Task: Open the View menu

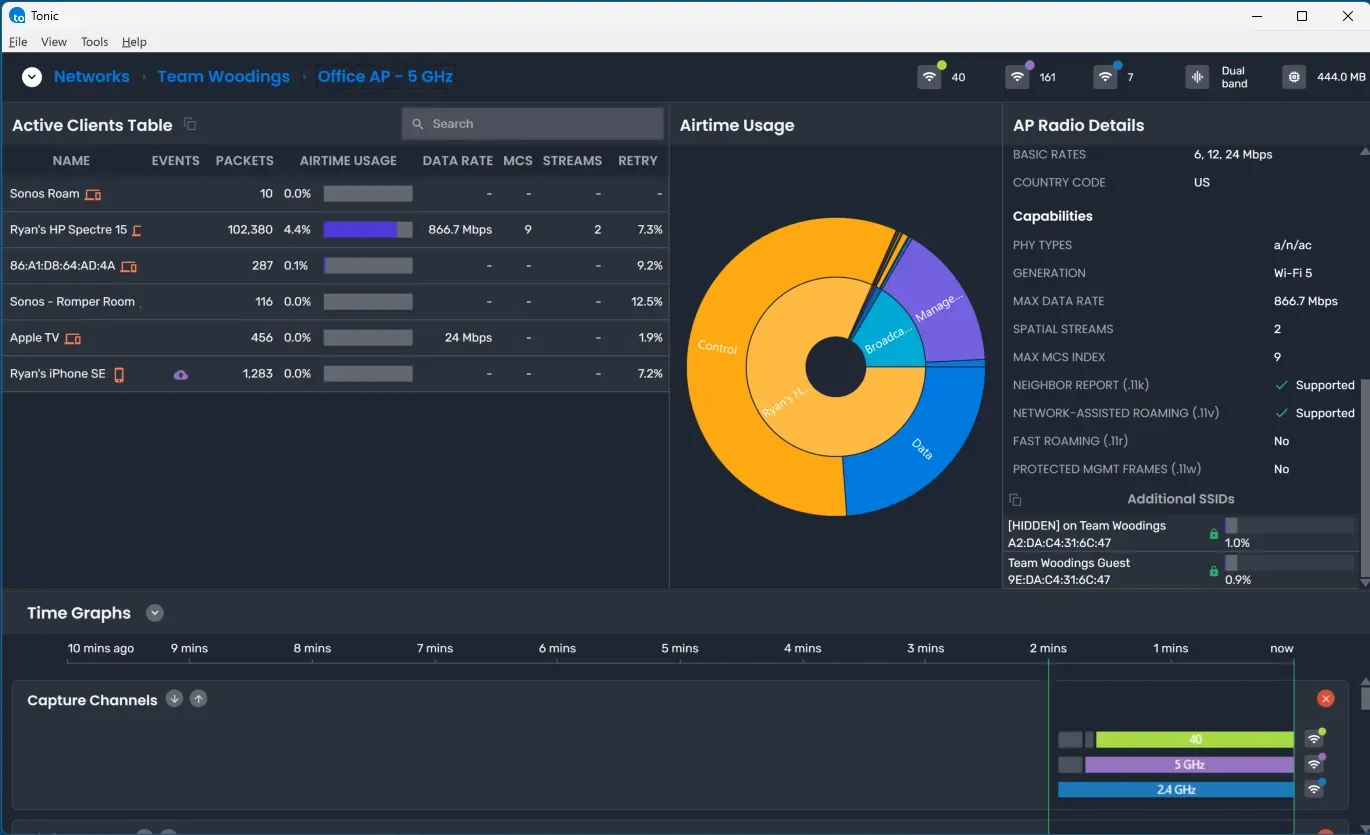Action: [x=53, y=41]
